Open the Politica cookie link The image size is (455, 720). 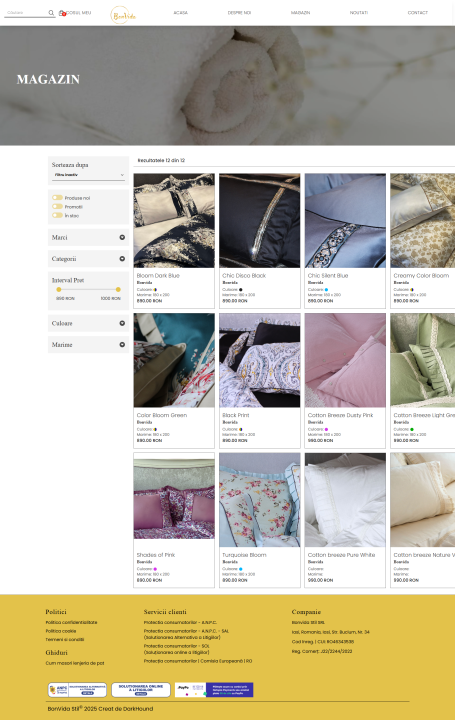pos(61,631)
